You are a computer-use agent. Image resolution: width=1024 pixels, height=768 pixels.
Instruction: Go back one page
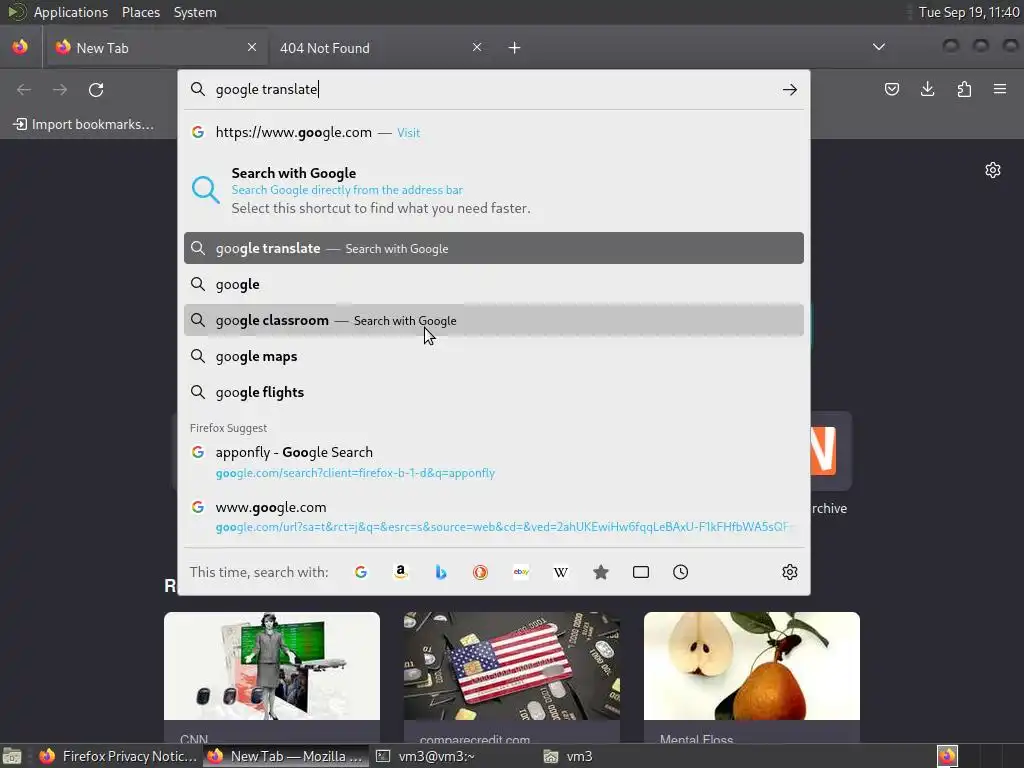[24, 89]
